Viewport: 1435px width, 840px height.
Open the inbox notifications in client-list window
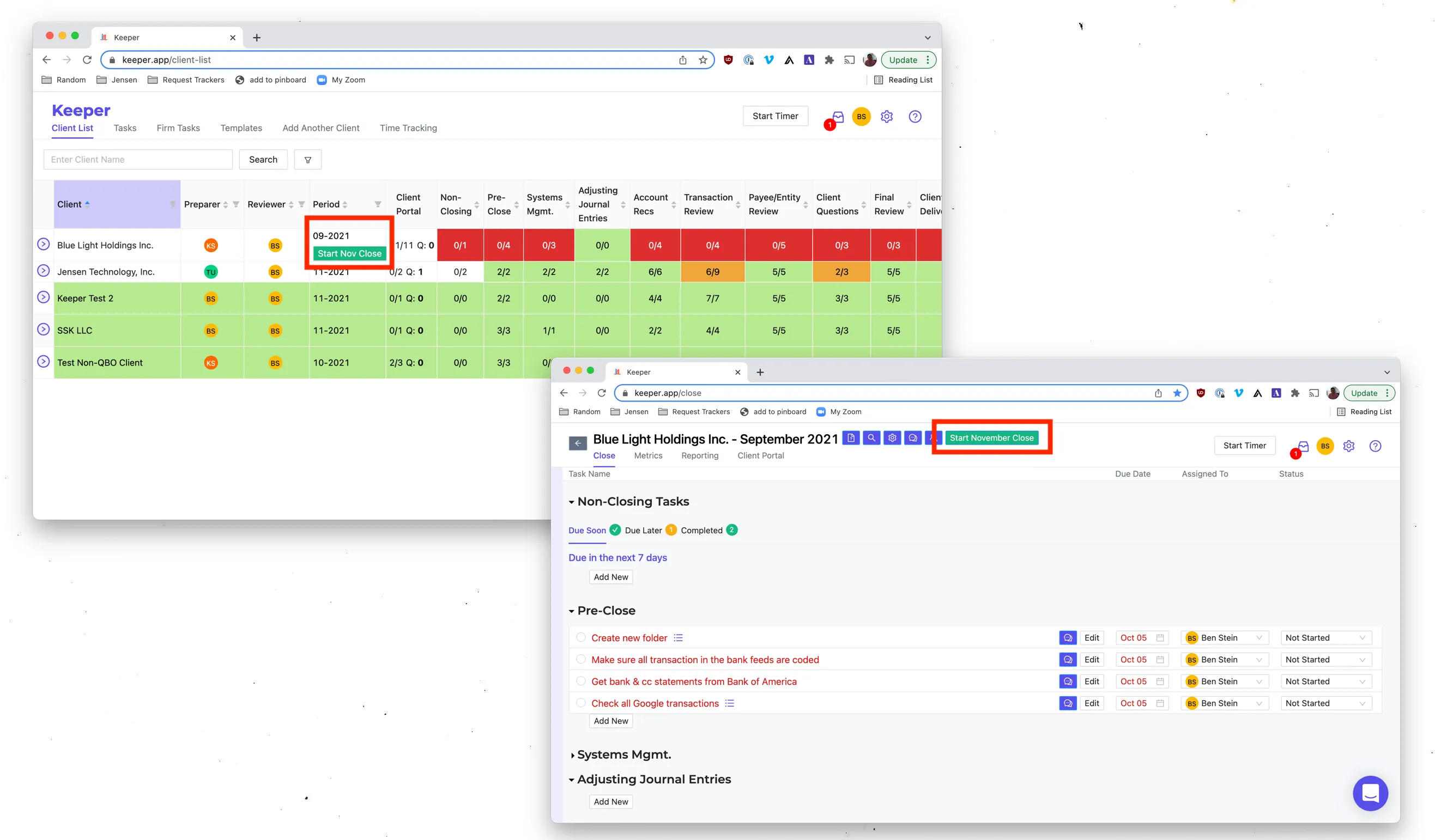coord(837,117)
